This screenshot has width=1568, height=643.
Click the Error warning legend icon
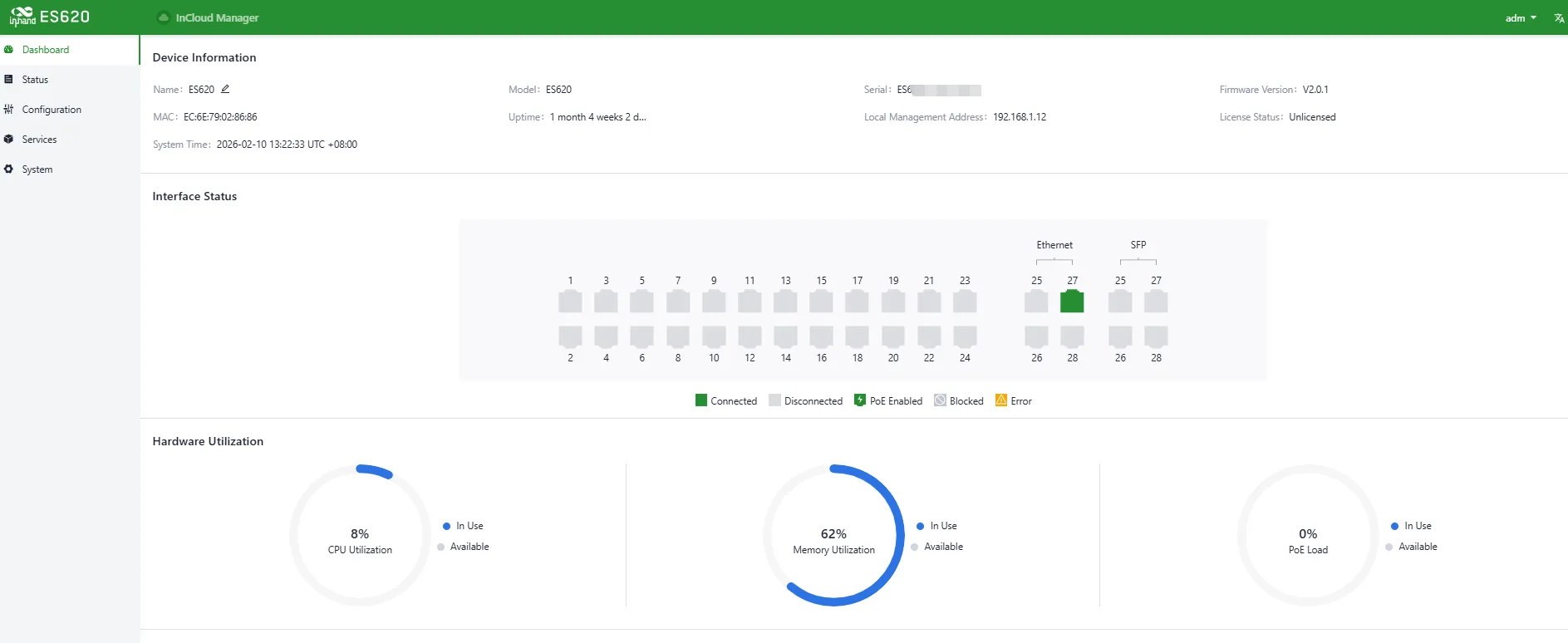point(1001,400)
